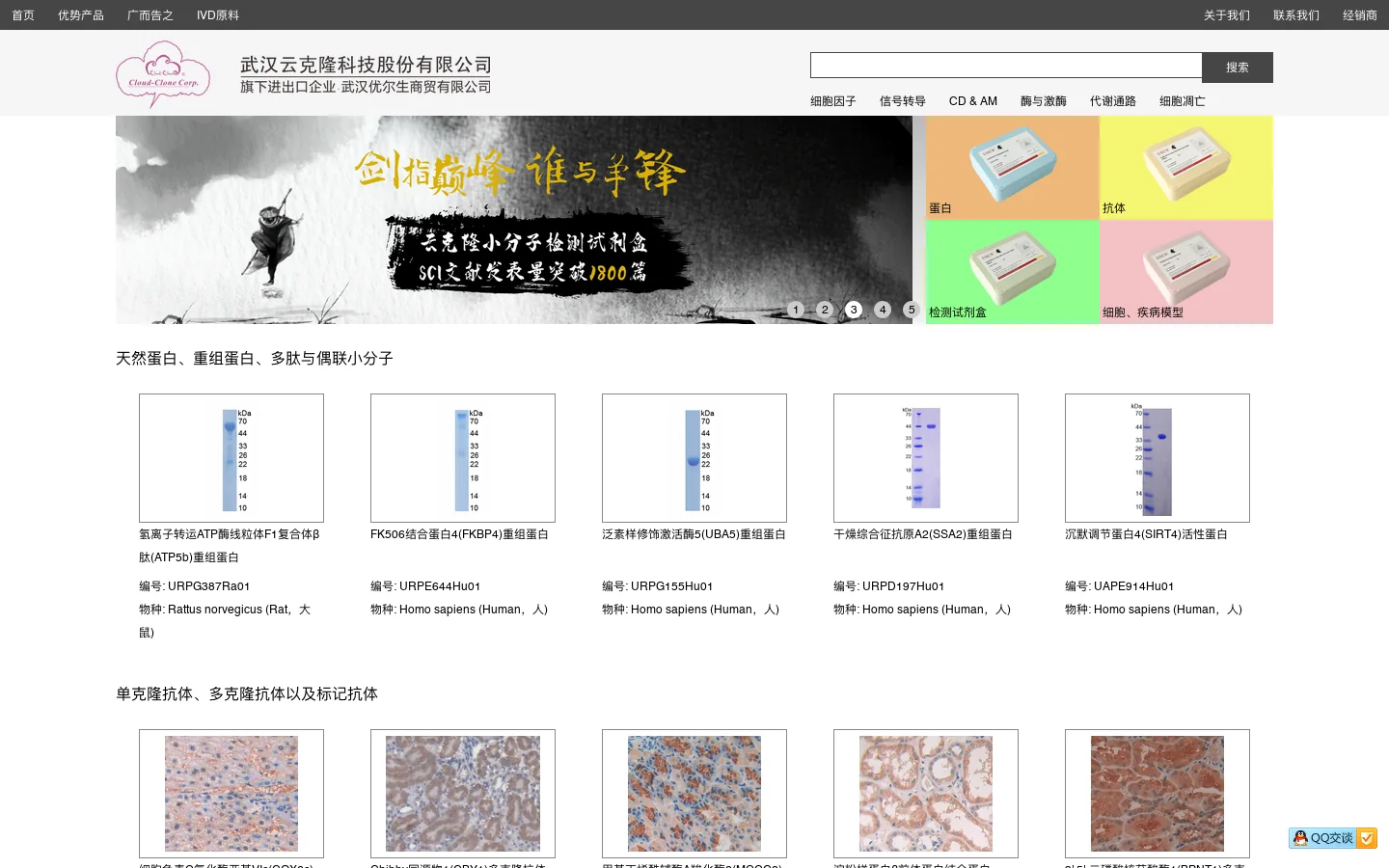Open the 干燥综合征抗原A2(SSA2)重组蛋白 link
The image size is (1389, 868).
click(x=923, y=534)
